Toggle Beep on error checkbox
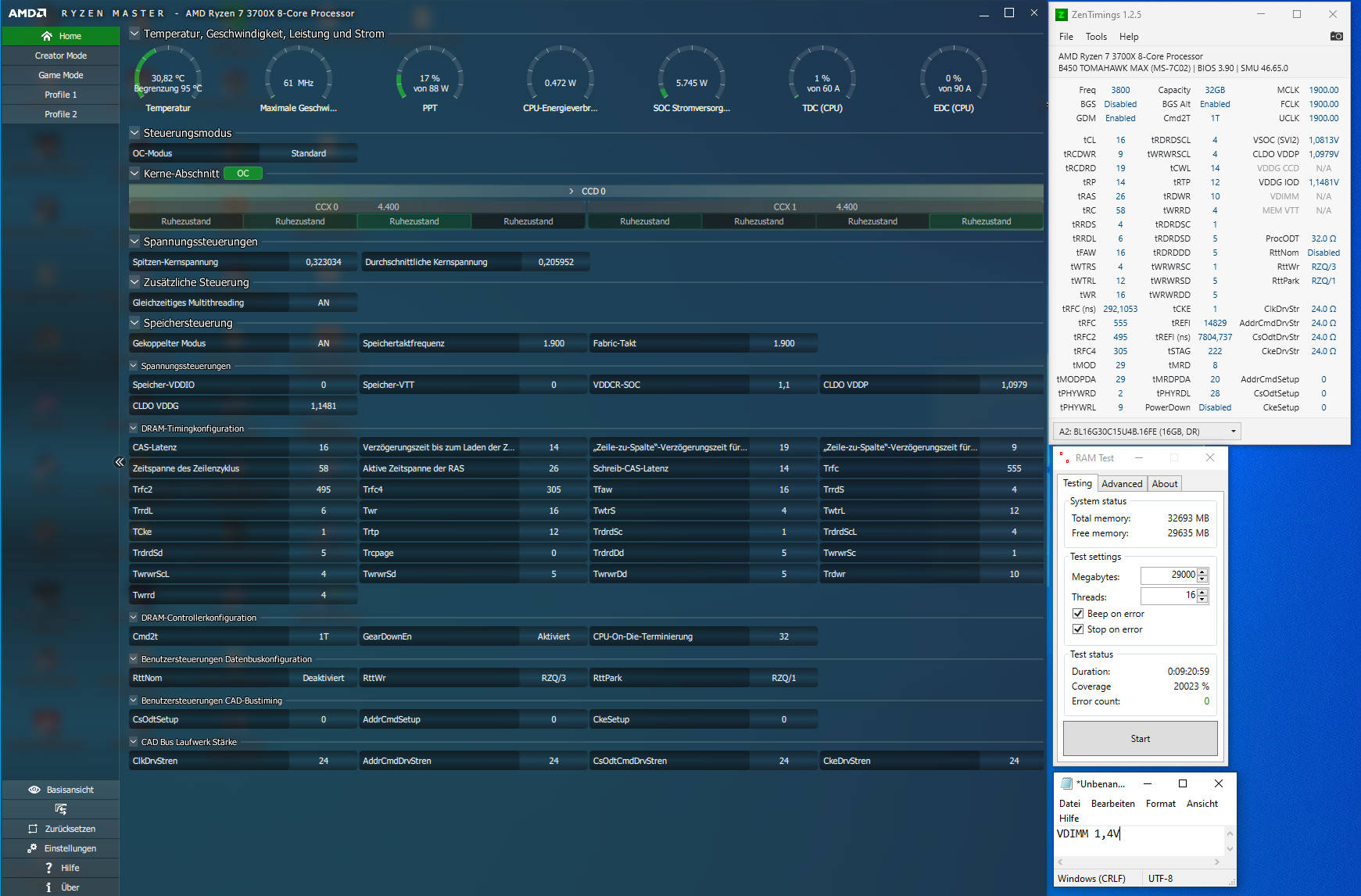This screenshot has width=1361, height=896. [1078, 614]
